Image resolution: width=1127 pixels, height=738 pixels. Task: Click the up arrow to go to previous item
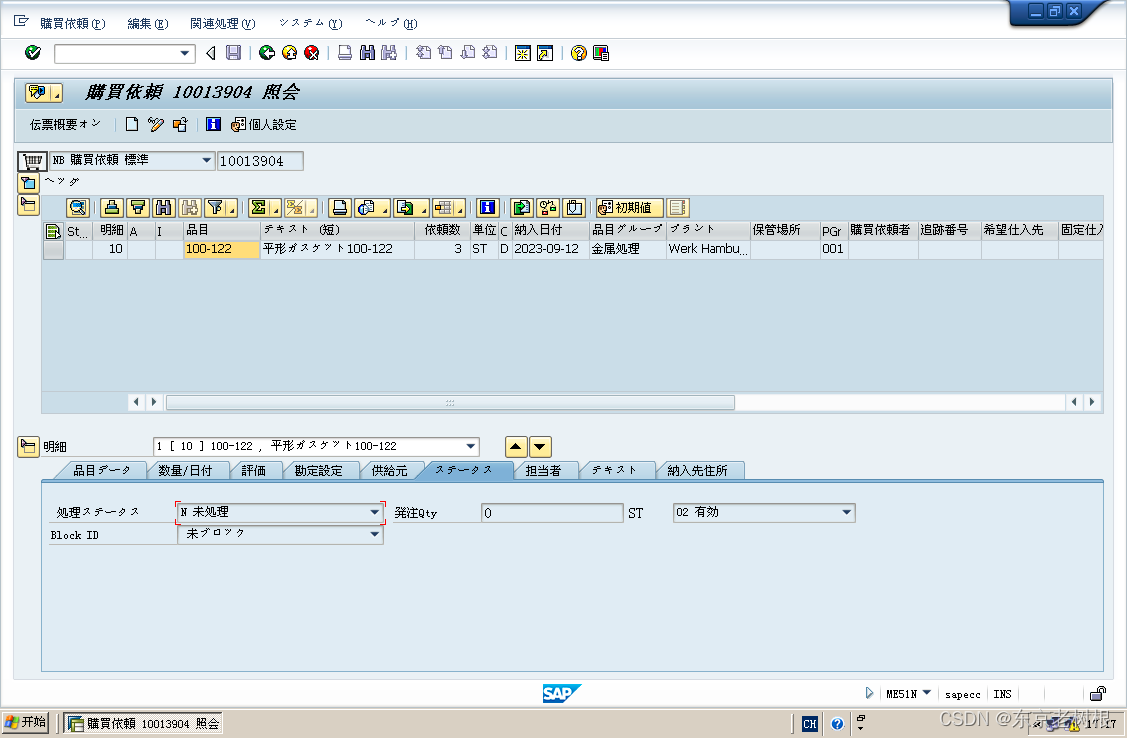point(516,447)
